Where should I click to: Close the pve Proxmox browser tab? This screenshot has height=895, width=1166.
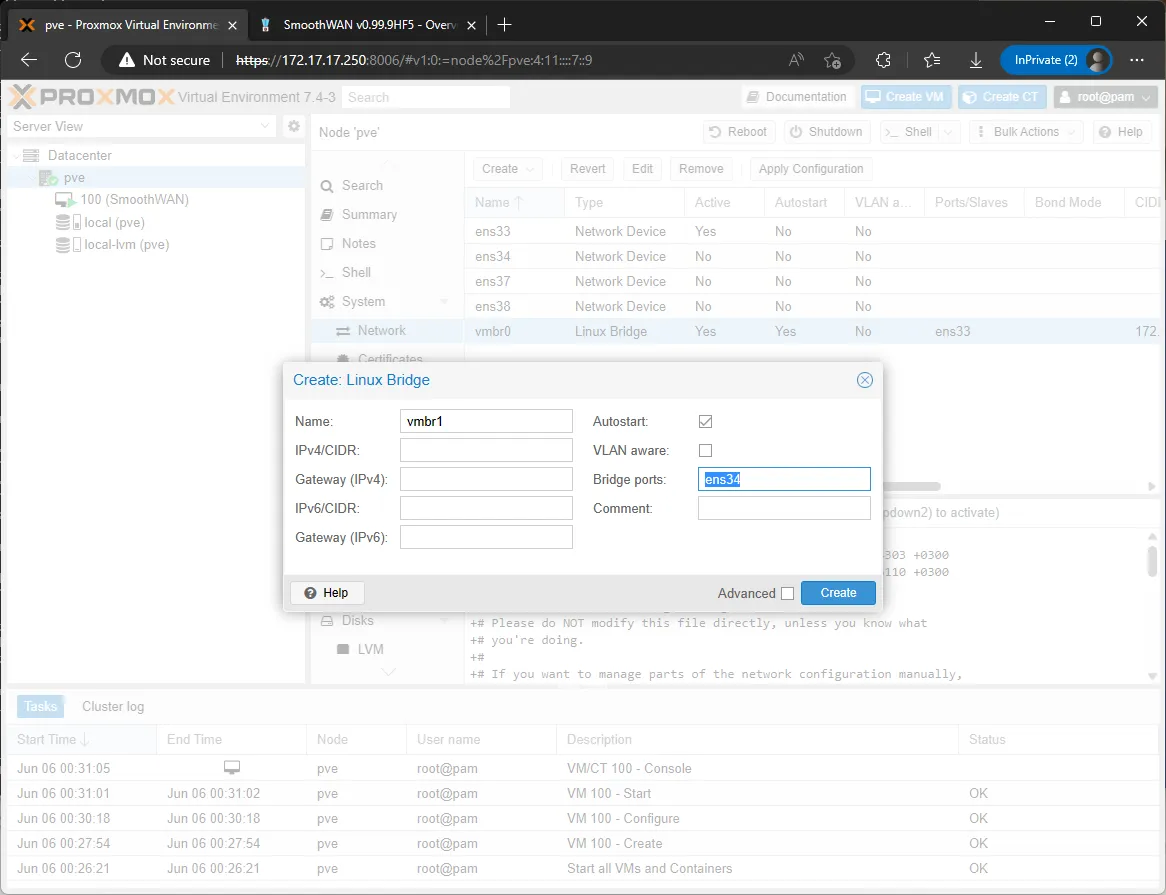click(x=233, y=25)
